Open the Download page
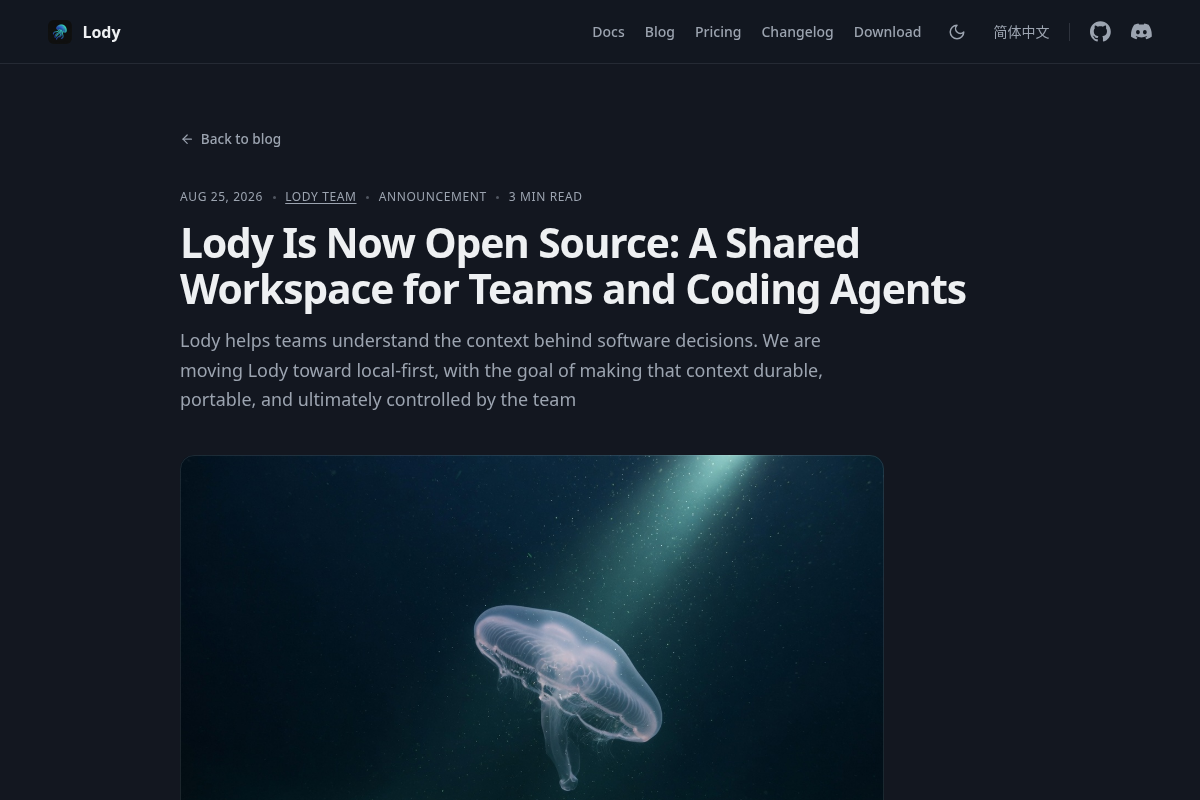The height and width of the screenshot is (800, 1200). (887, 32)
